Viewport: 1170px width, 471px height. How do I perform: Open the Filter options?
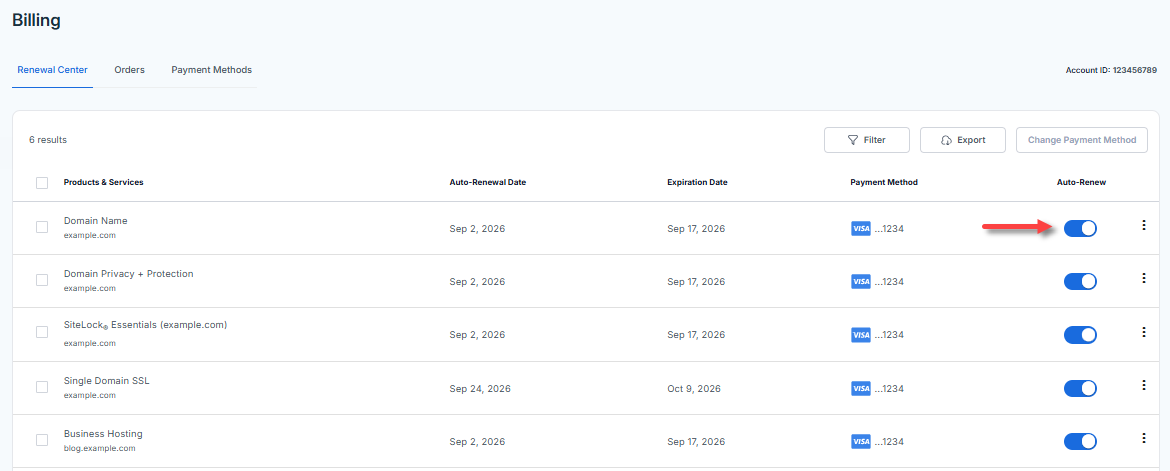click(x=866, y=140)
